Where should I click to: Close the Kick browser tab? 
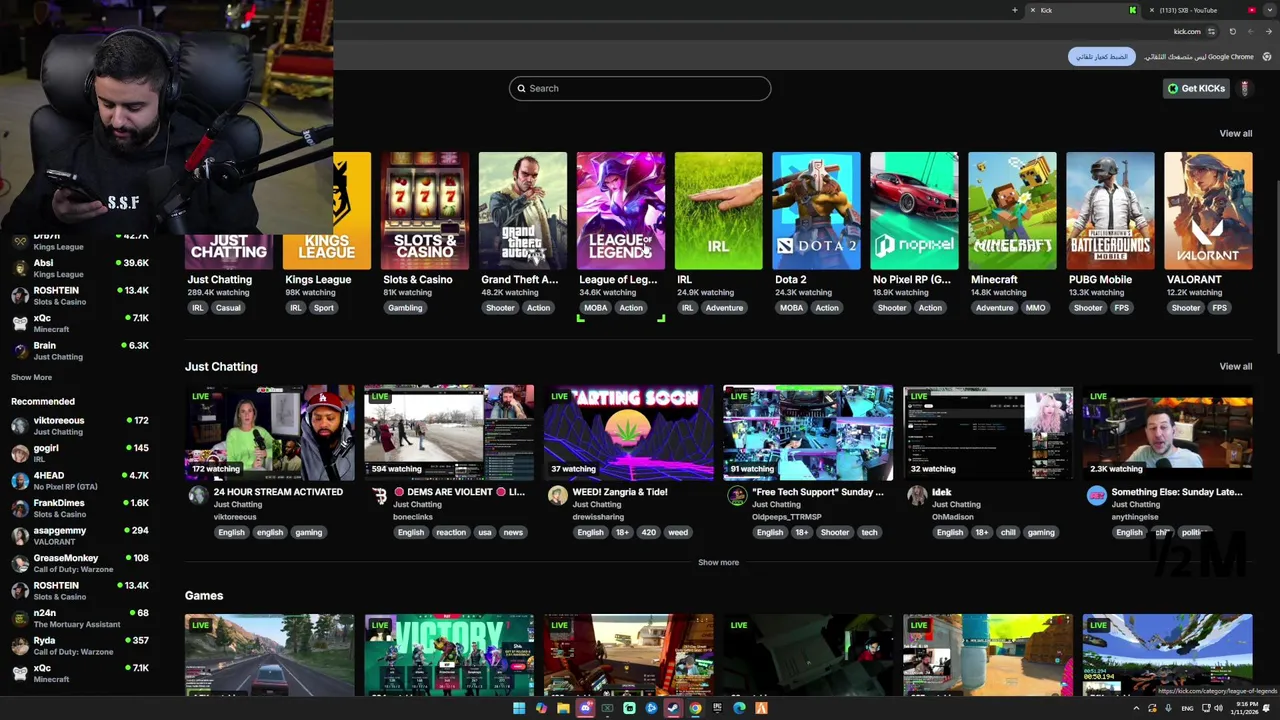click(1033, 10)
